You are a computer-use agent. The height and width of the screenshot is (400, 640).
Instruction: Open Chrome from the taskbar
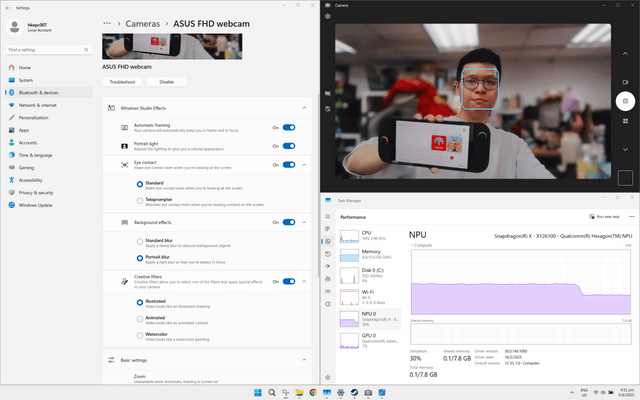(313, 393)
